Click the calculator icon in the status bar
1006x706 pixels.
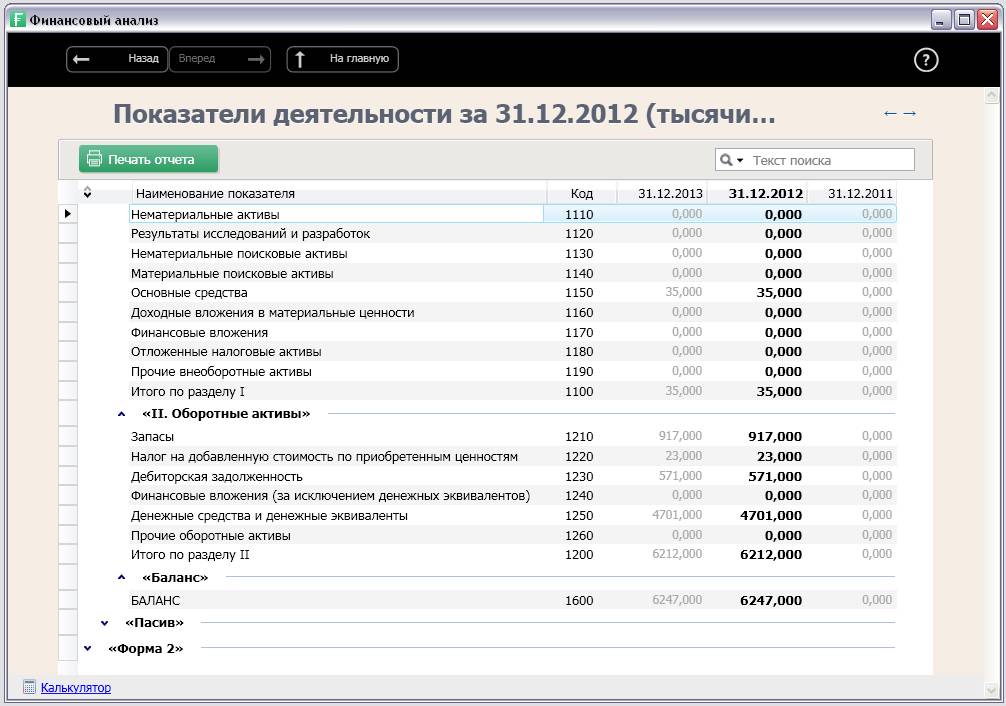[29, 688]
